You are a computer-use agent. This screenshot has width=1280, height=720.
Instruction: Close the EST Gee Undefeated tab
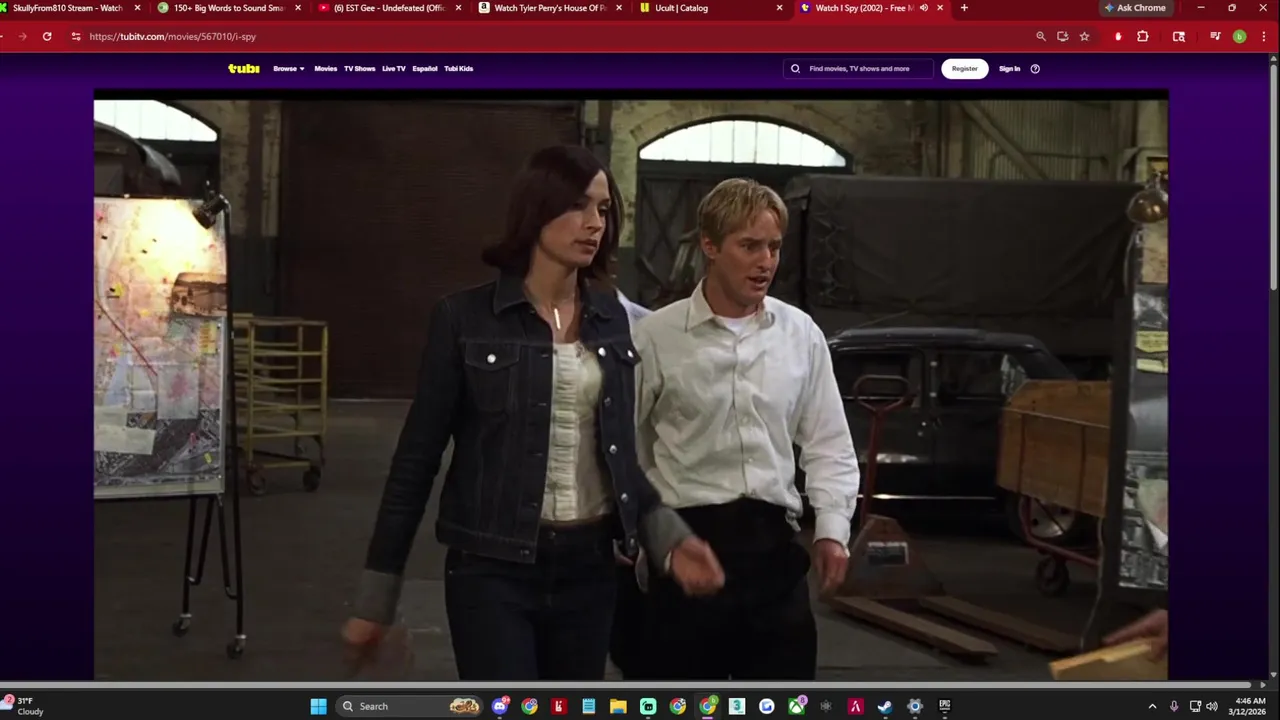(x=459, y=8)
